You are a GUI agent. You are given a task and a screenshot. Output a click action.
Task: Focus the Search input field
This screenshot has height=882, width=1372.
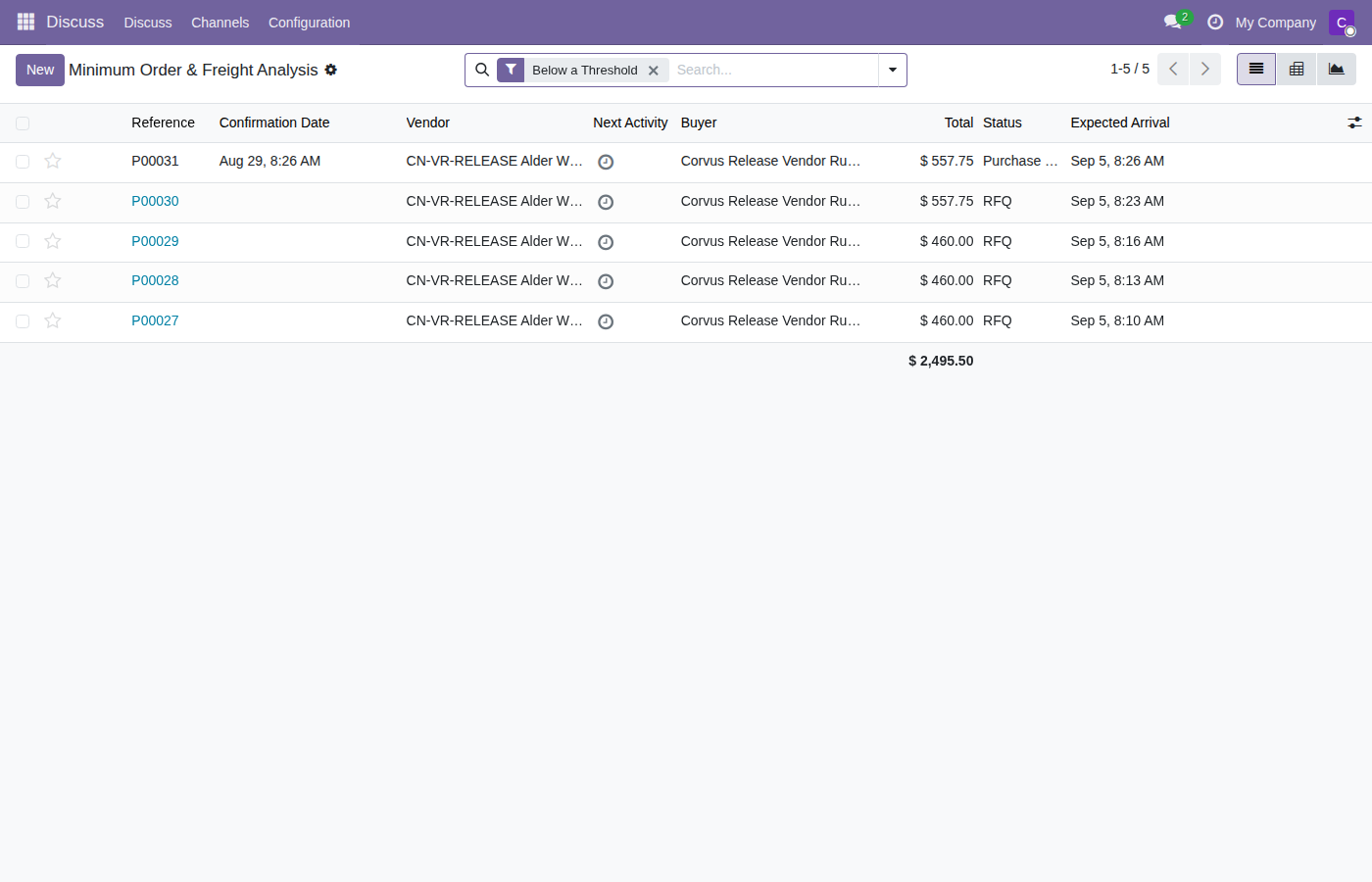tap(774, 70)
